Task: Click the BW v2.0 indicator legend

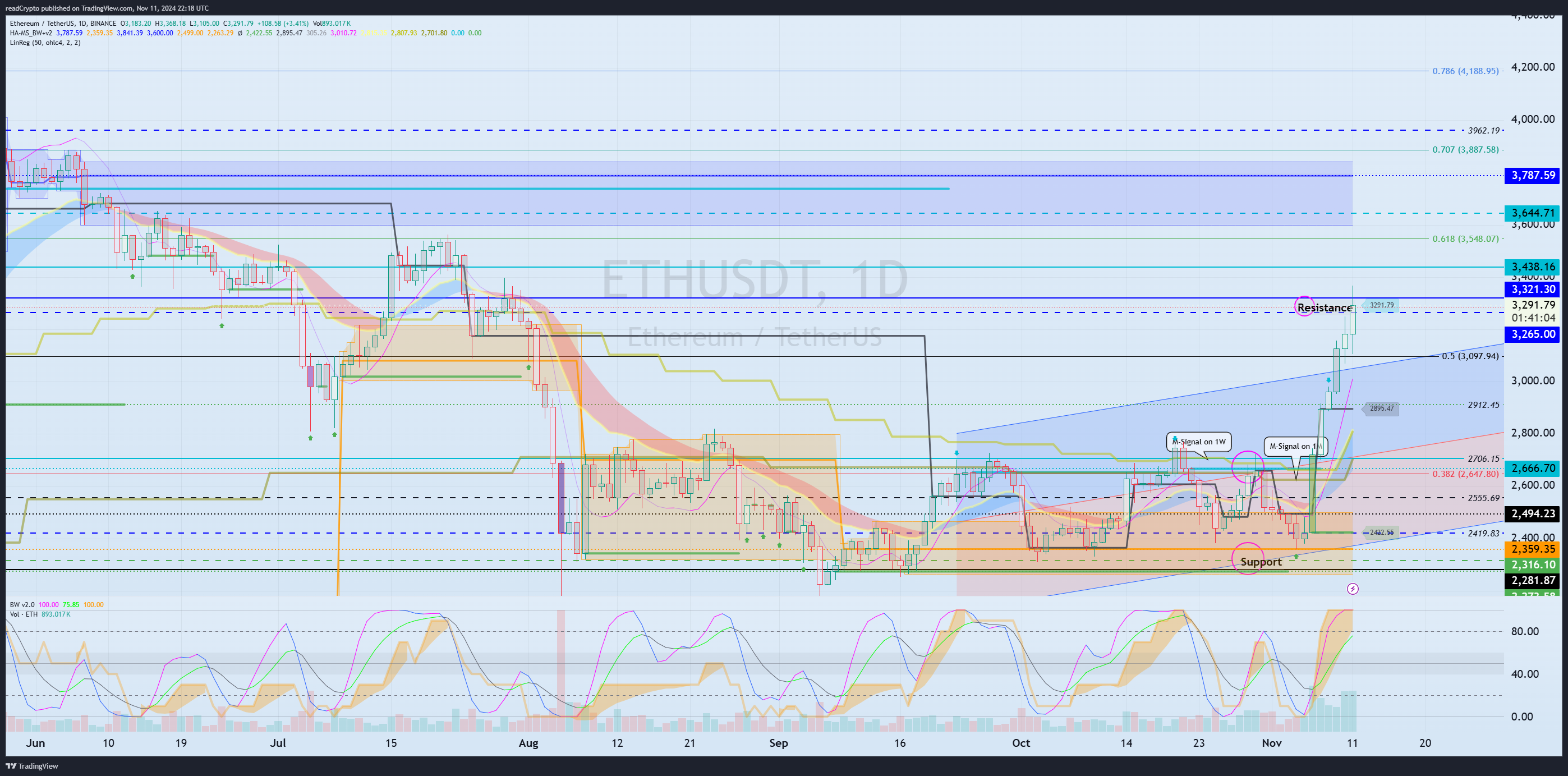Action: (x=22, y=604)
